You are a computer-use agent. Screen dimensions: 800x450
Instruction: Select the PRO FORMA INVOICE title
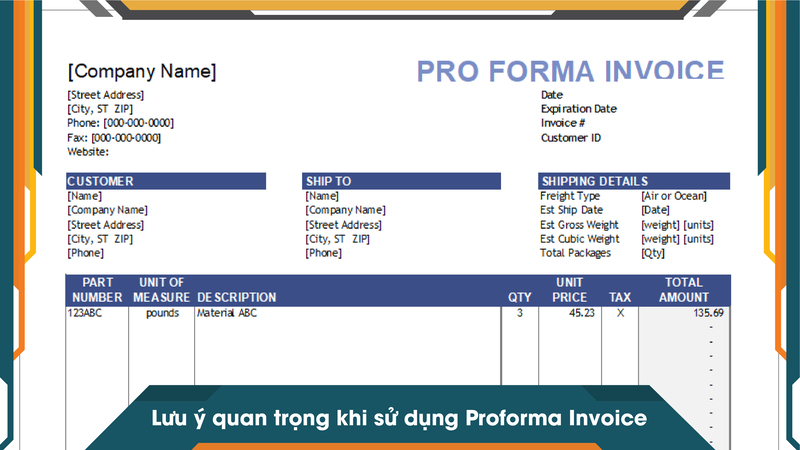coord(569,71)
